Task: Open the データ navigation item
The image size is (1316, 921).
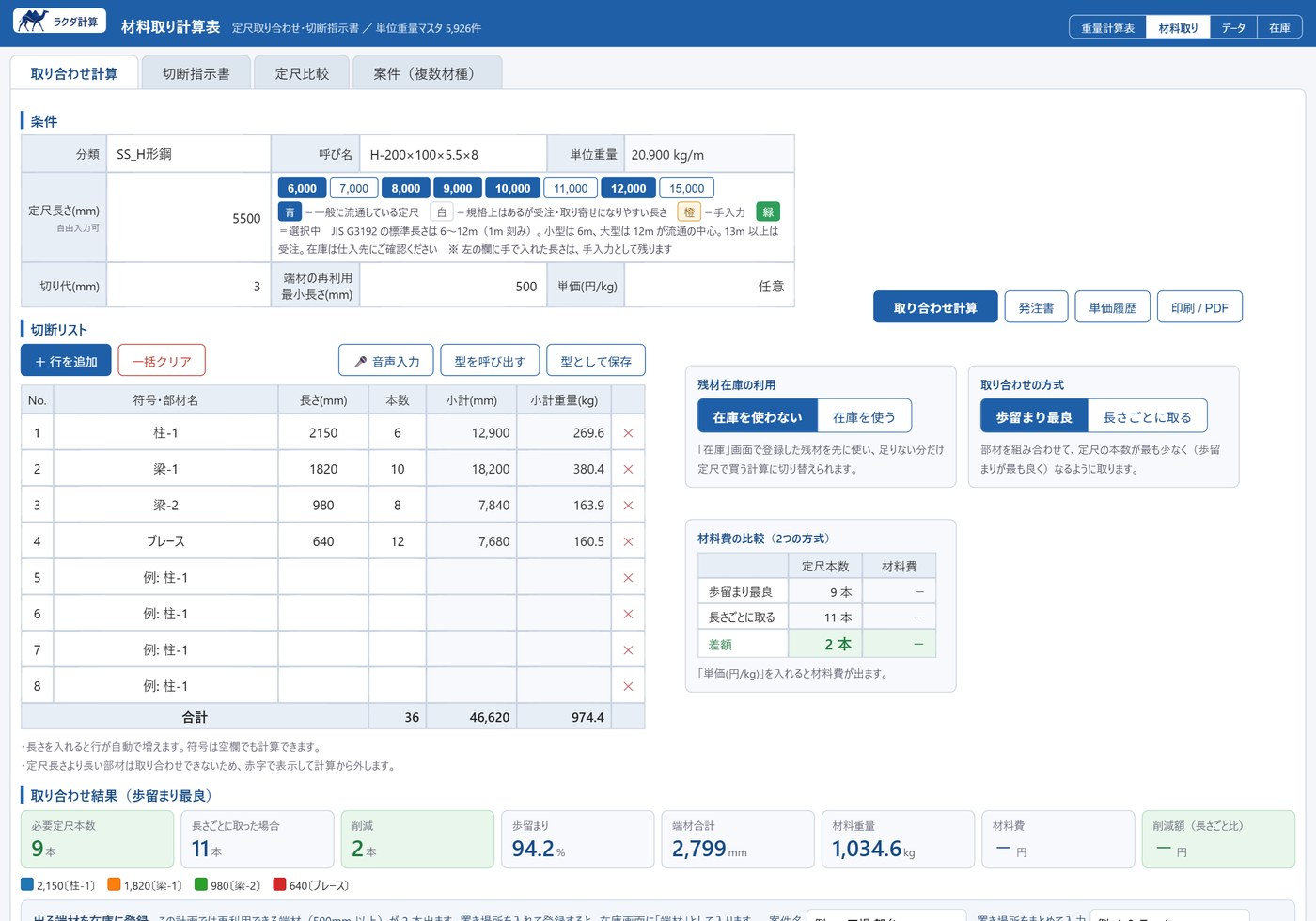Action: click(x=1233, y=27)
